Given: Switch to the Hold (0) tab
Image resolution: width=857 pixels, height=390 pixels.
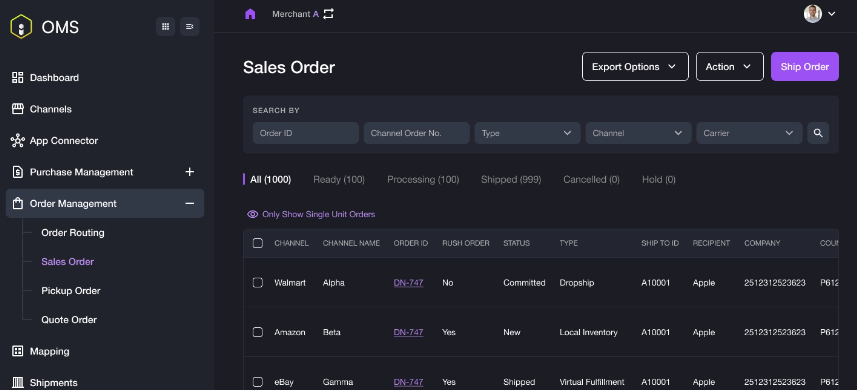Looking at the screenshot, I should point(659,179).
